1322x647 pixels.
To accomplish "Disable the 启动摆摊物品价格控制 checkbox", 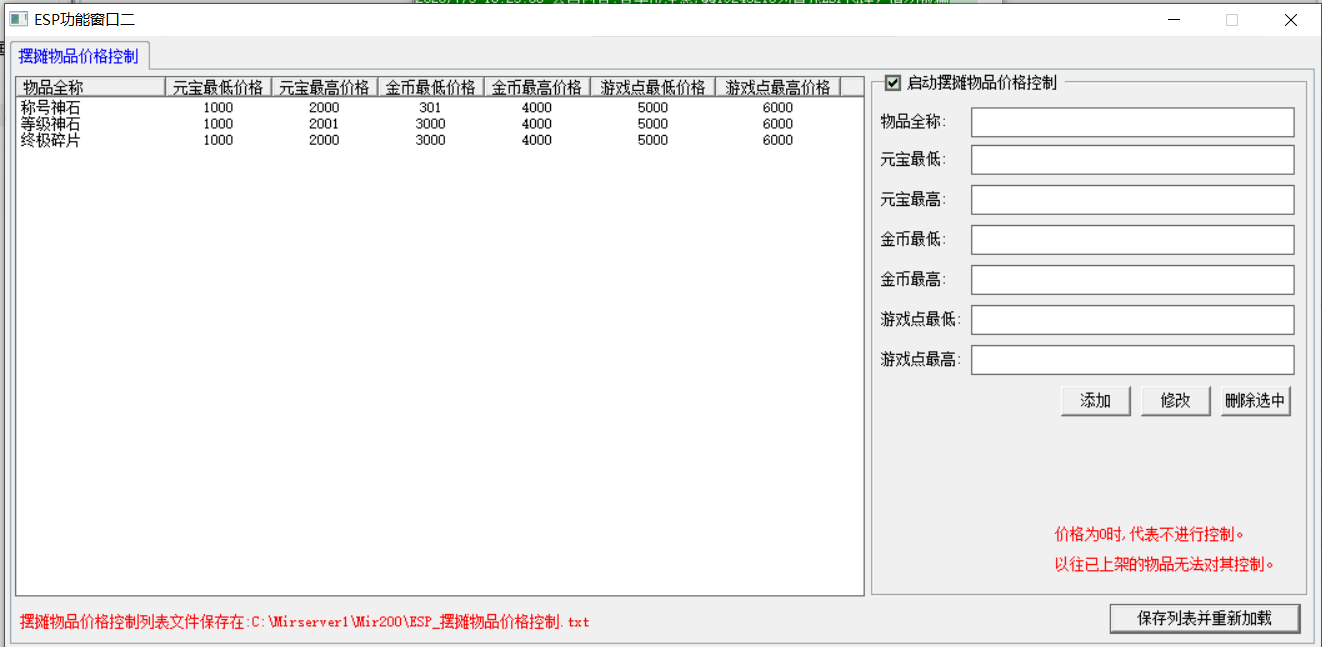I will pyautogui.click(x=892, y=83).
